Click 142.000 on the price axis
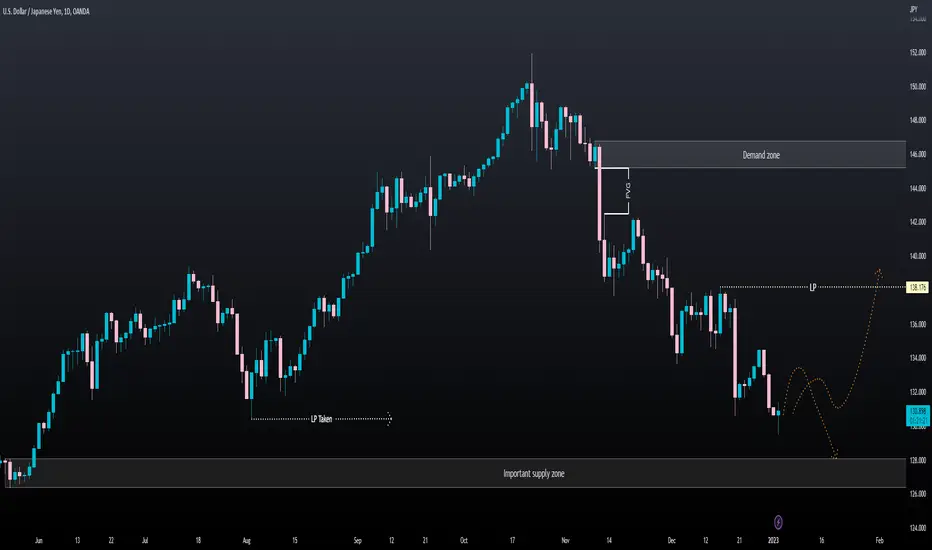Image resolution: width=932 pixels, height=550 pixels. (918, 222)
